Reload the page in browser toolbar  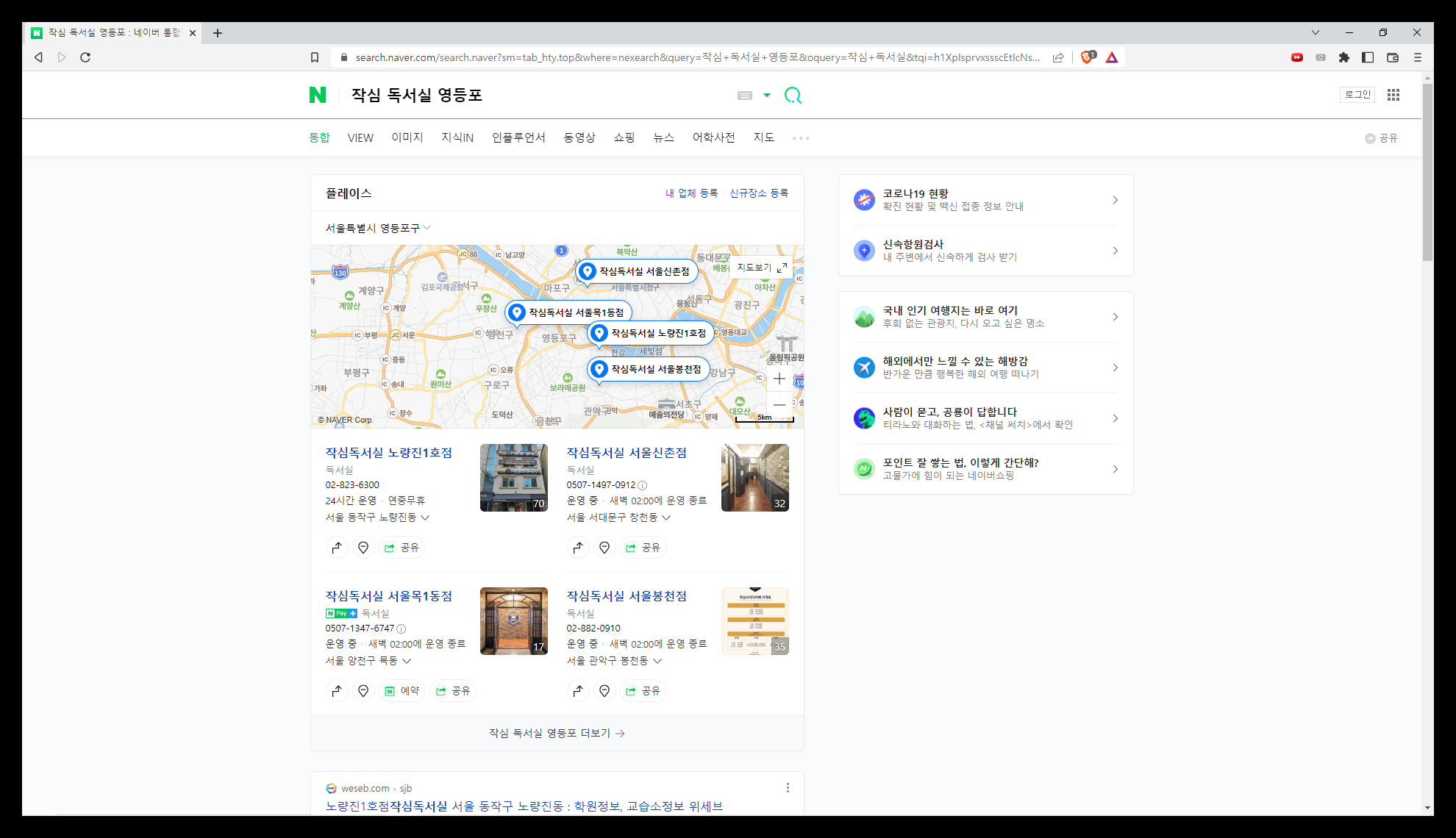pos(85,57)
